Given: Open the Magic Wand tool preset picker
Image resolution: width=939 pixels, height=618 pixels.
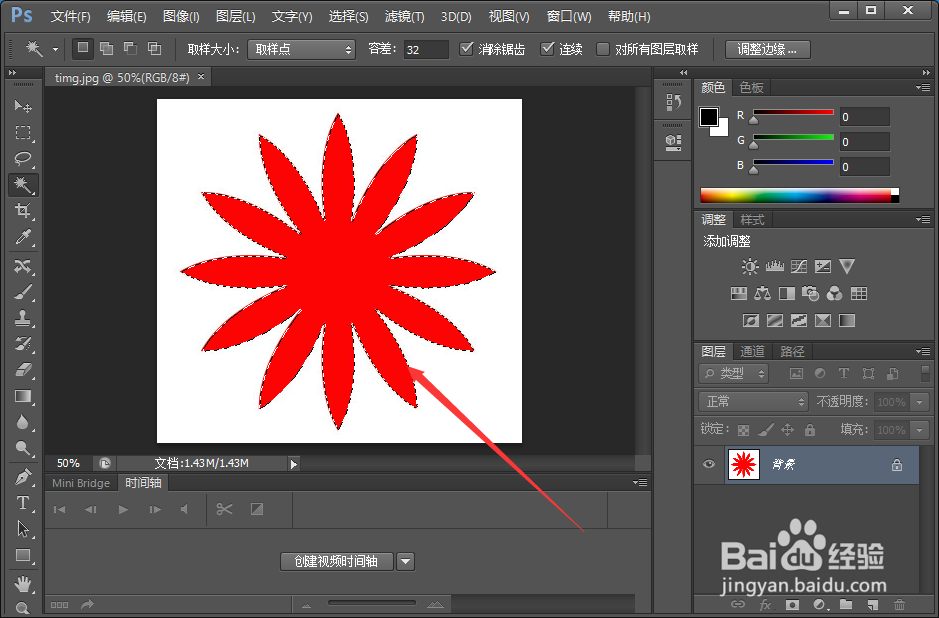Looking at the screenshot, I should tap(55, 50).
